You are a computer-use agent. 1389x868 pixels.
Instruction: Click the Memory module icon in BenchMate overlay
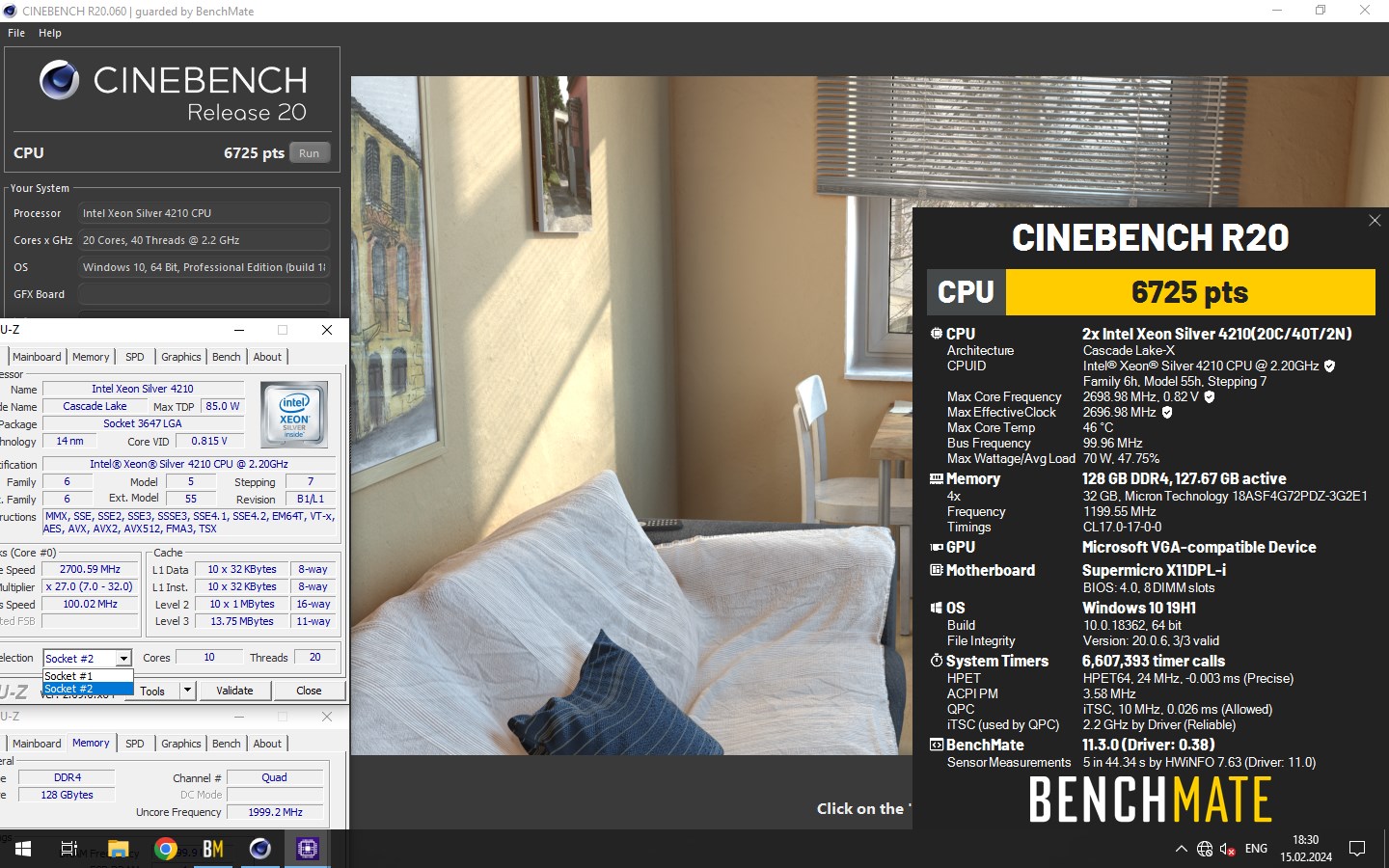(x=936, y=478)
